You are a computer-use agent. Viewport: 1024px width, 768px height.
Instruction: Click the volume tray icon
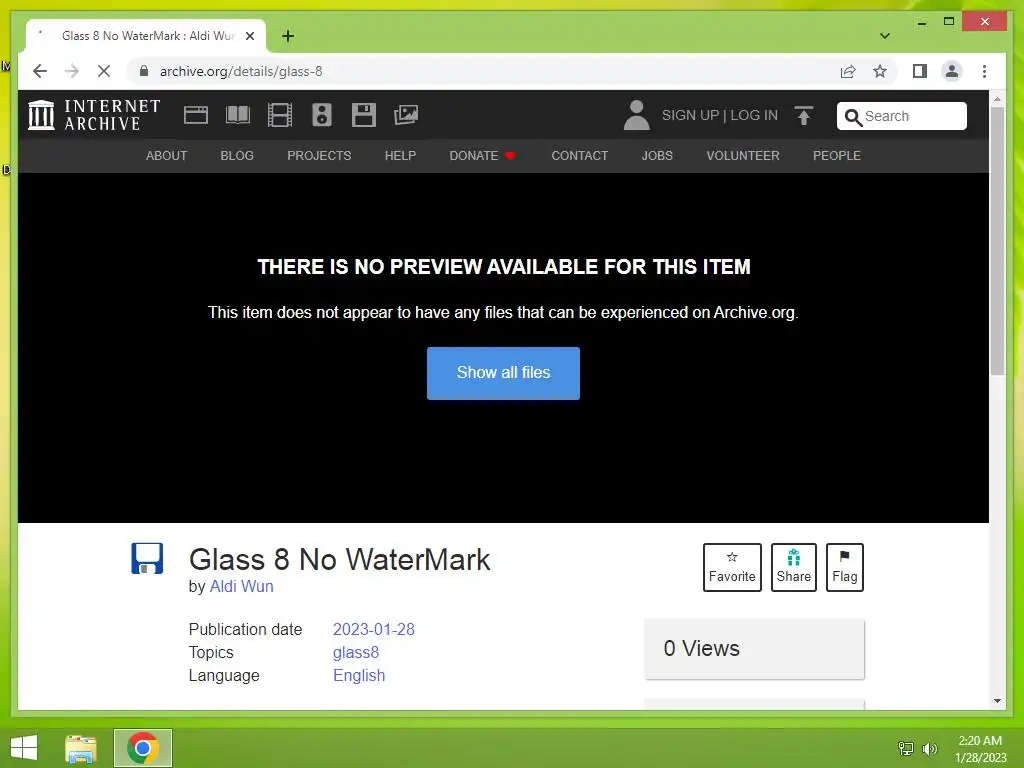click(x=929, y=748)
